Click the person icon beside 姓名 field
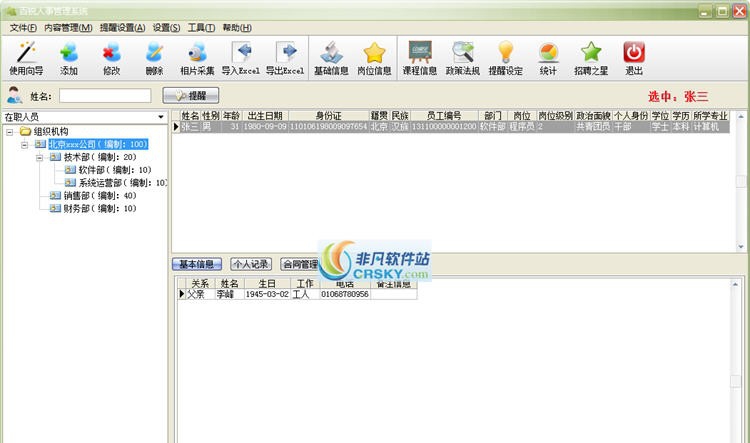 [x=14, y=95]
